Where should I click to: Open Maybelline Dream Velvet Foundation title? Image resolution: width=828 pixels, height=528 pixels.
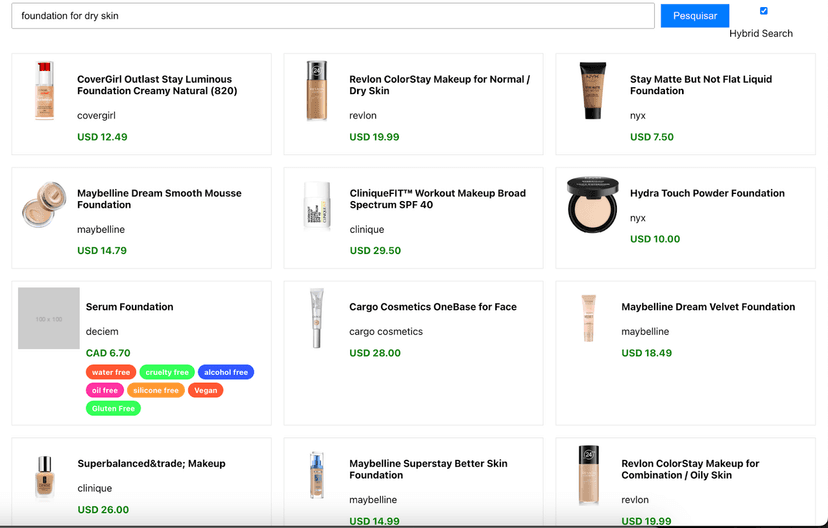[x=708, y=307]
